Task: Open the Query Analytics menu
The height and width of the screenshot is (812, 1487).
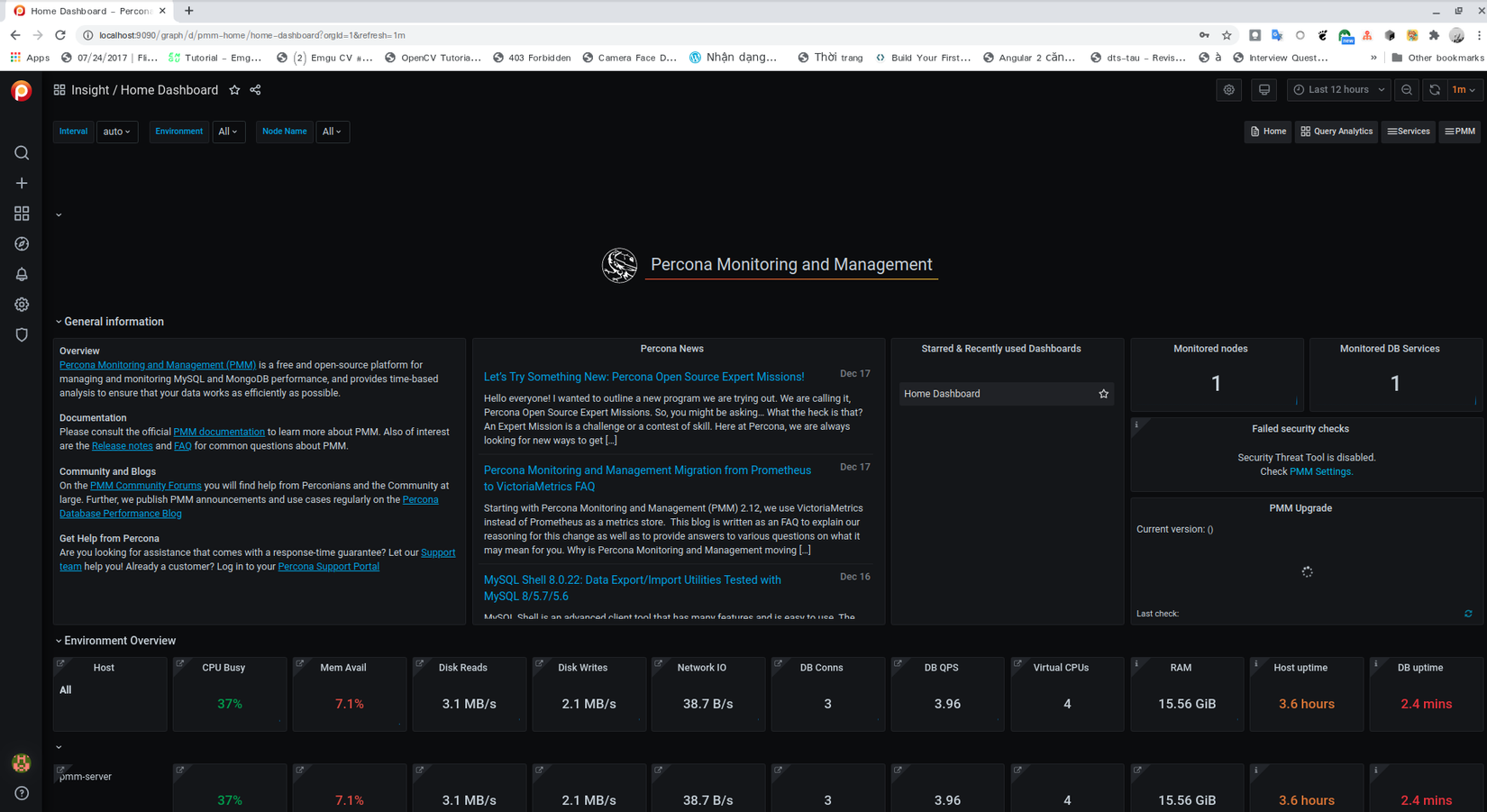Action: click(x=1336, y=132)
